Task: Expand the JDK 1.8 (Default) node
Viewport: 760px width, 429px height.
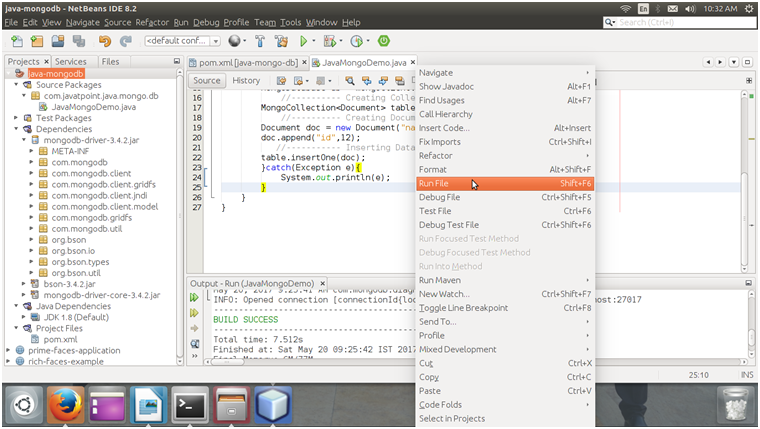Action: click(24, 318)
